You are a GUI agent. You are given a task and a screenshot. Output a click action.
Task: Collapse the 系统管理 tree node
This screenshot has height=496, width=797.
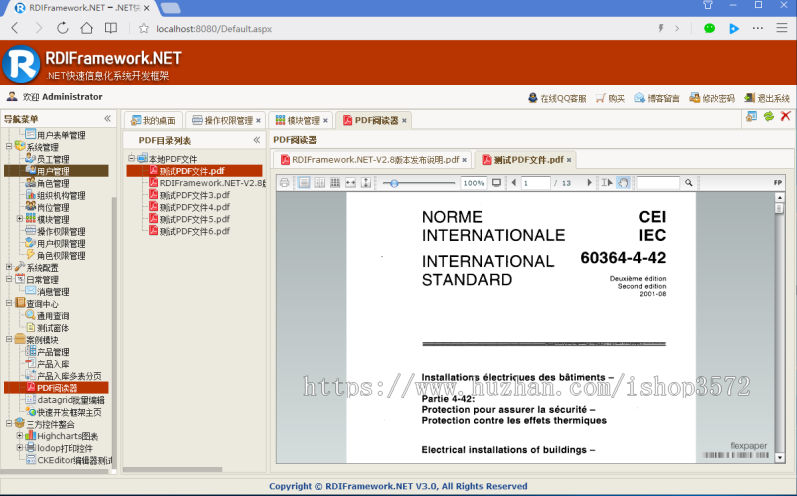pos(9,146)
